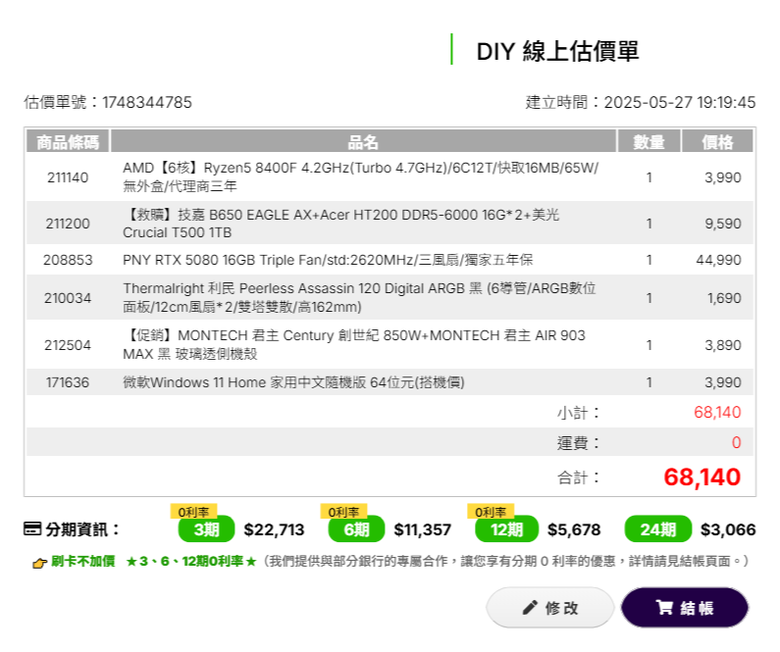The height and width of the screenshot is (652, 780).
Task: Click the installment amount $5,678
Action: (x=574, y=529)
